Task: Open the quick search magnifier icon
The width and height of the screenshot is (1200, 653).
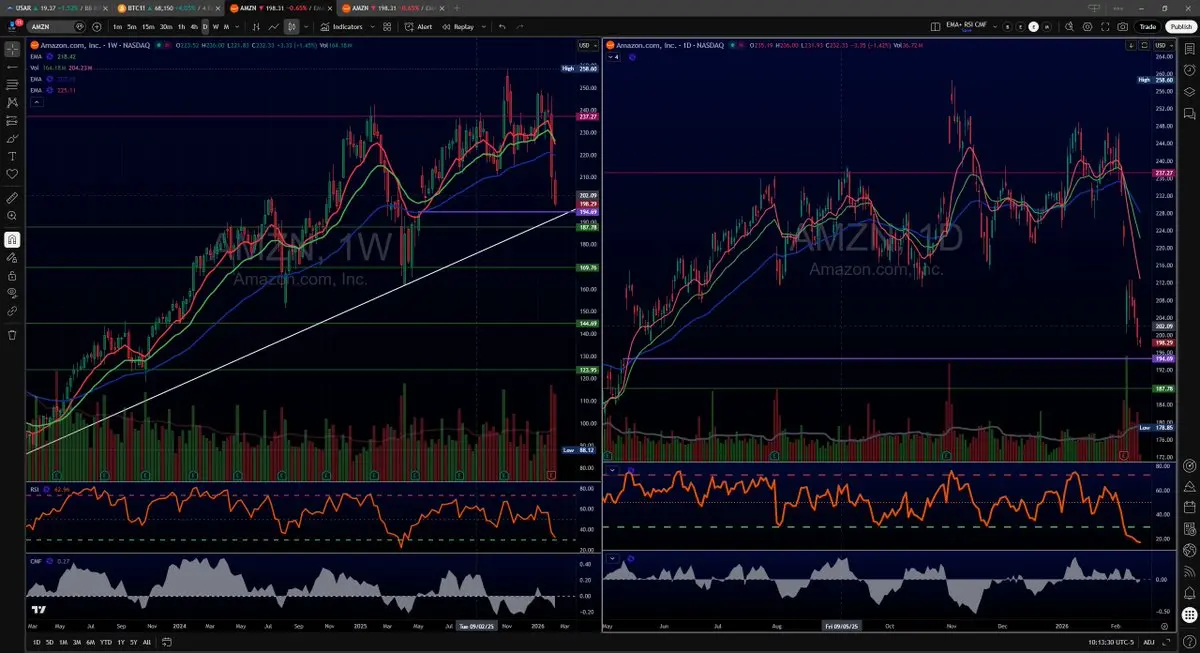Action: click(1069, 26)
